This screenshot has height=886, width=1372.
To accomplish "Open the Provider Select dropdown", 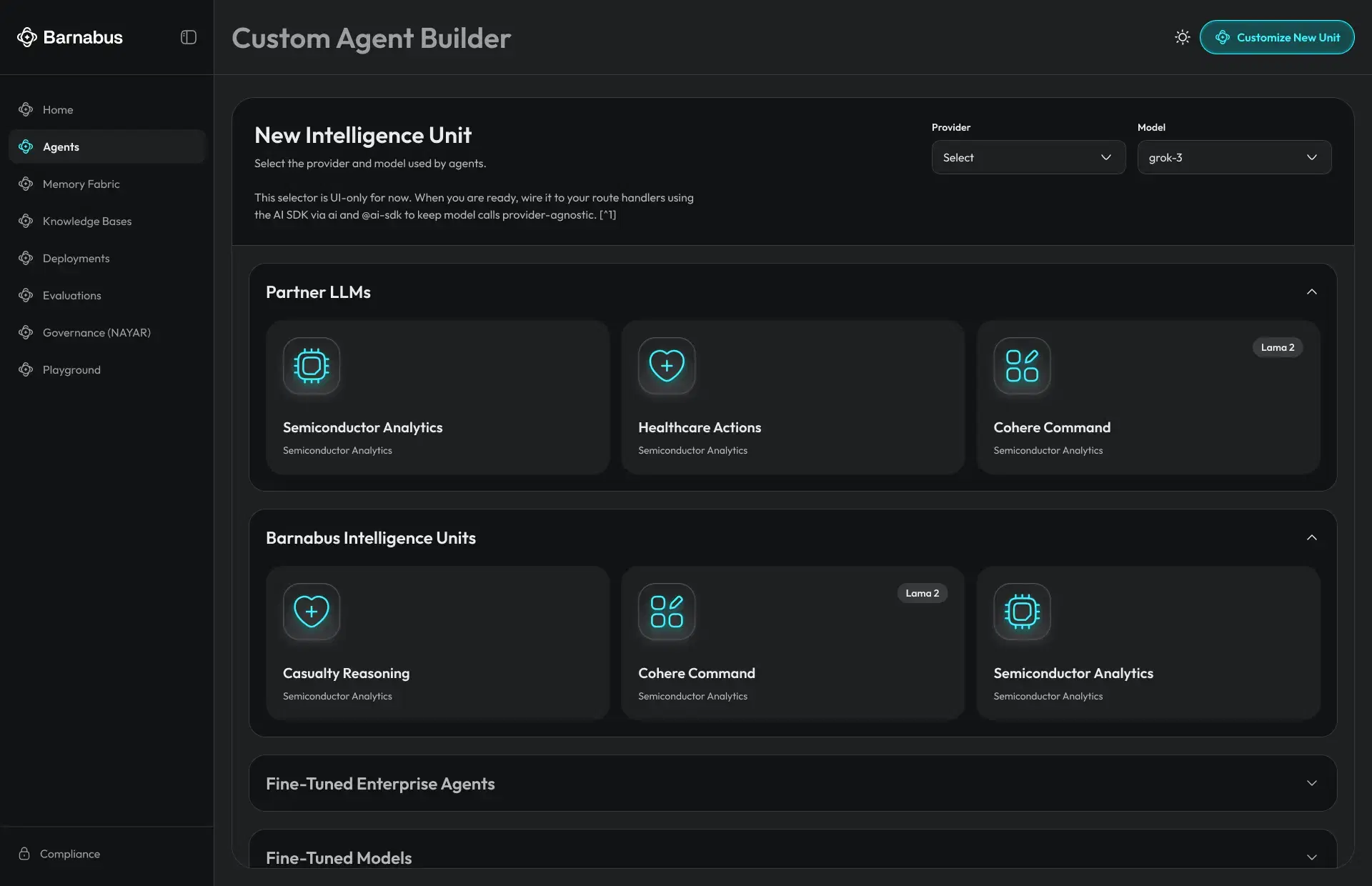I will (x=1028, y=157).
